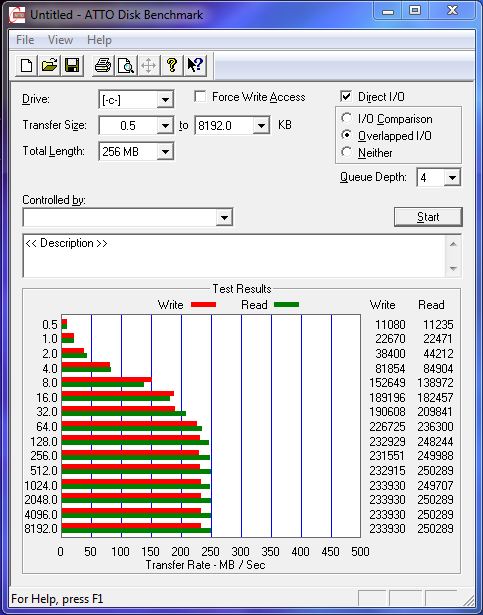Click the Description box scroll-up arrow

(x=453, y=244)
